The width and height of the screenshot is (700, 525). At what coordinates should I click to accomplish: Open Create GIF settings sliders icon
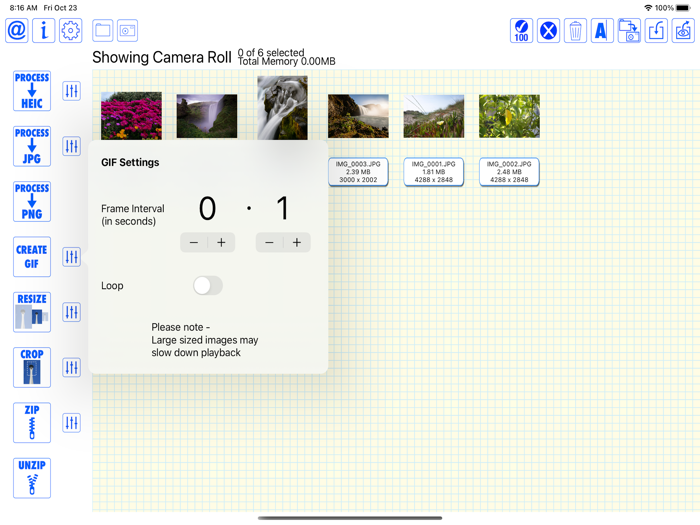[x=71, y=257]
